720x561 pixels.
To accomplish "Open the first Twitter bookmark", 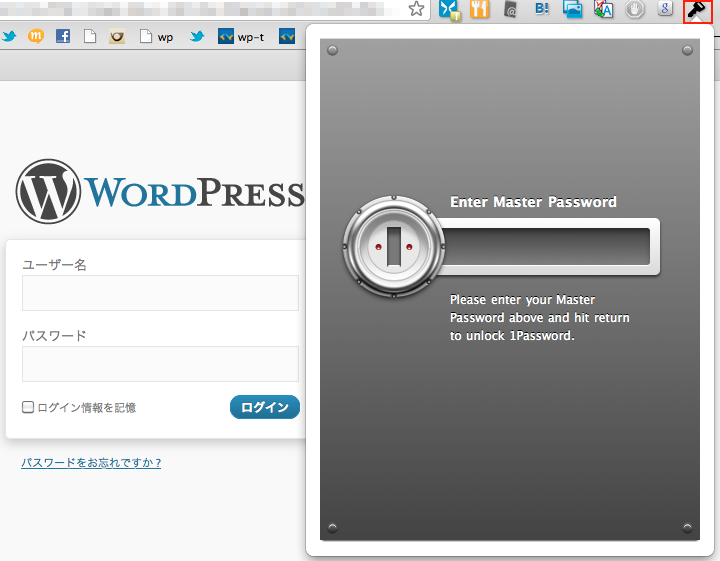I will 9,36.
